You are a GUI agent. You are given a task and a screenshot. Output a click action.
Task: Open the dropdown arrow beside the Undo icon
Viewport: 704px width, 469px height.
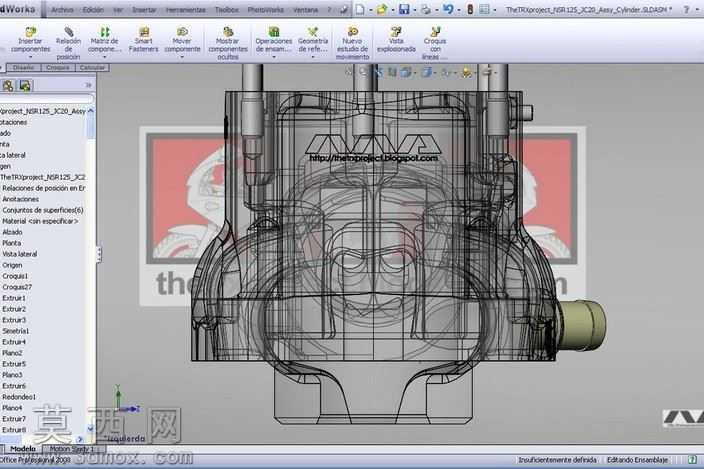(459, 10)
